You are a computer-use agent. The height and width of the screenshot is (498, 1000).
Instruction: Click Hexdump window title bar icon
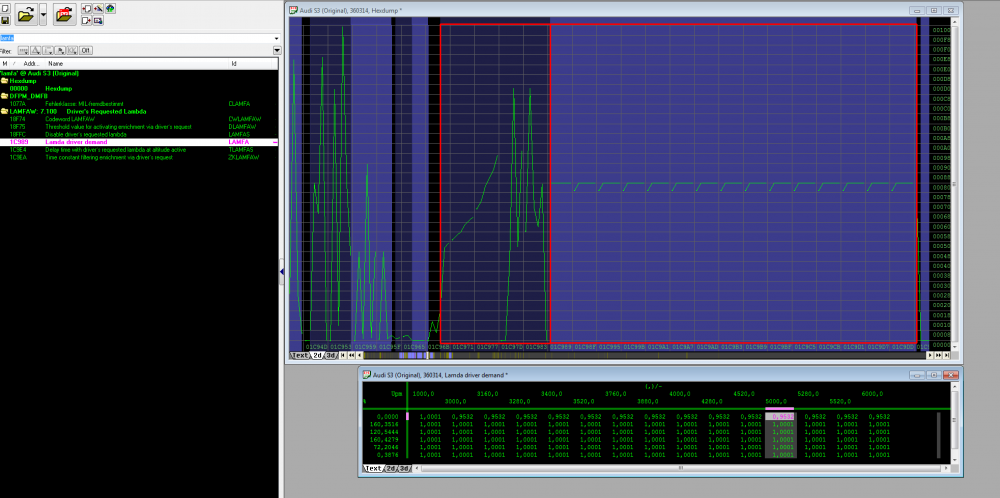[x=293, y=10]
